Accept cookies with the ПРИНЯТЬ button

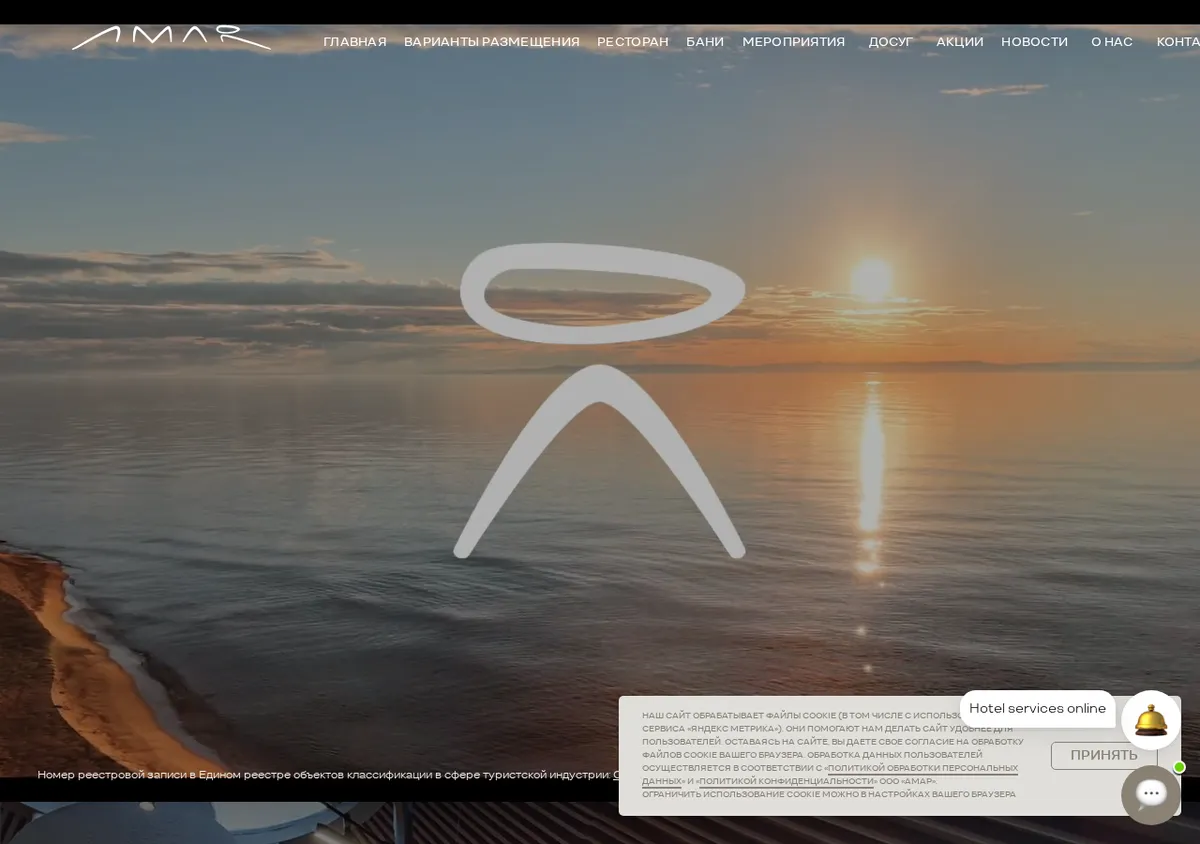coord(1104,756)
